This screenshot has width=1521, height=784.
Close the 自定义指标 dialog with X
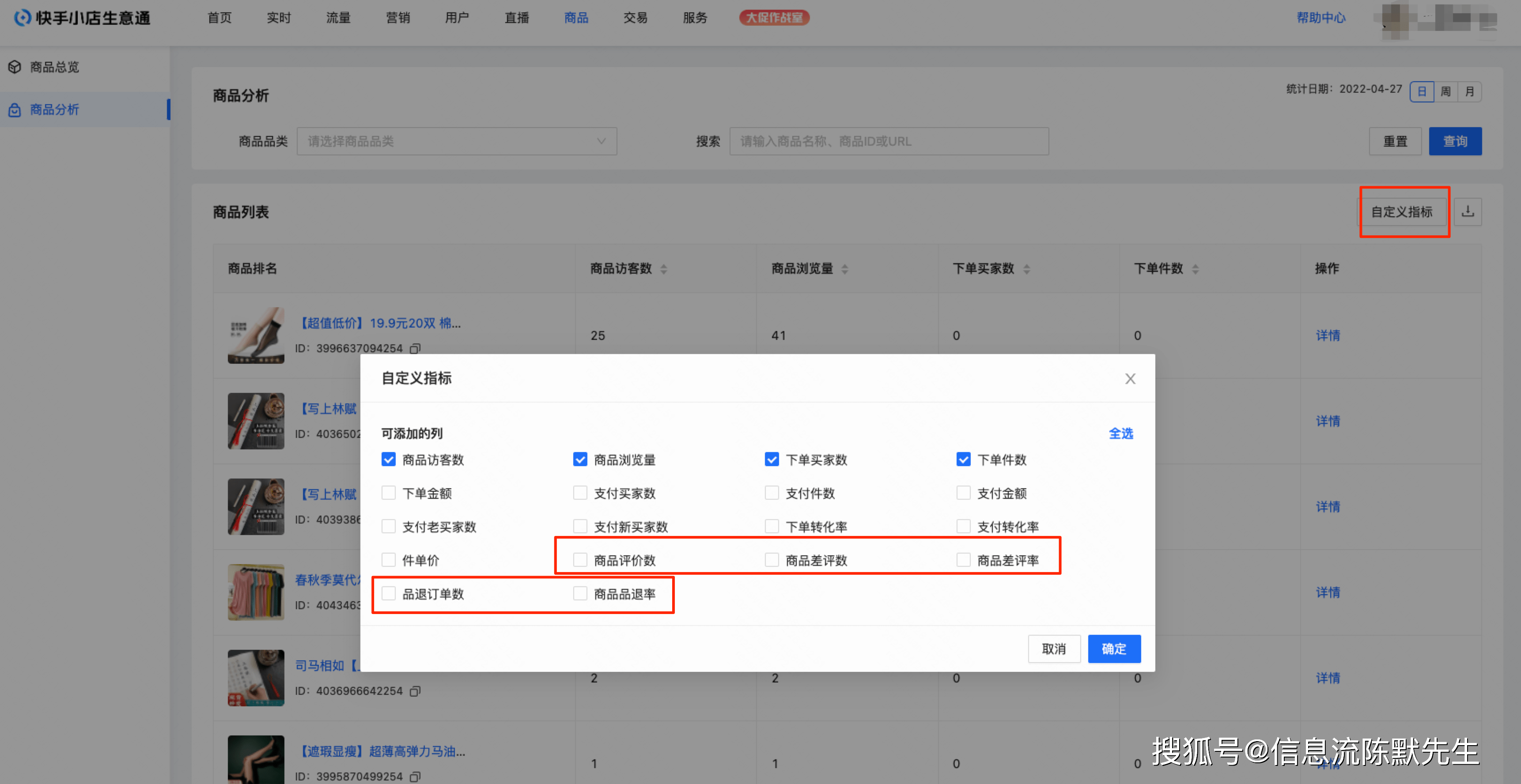(1130, 378)
